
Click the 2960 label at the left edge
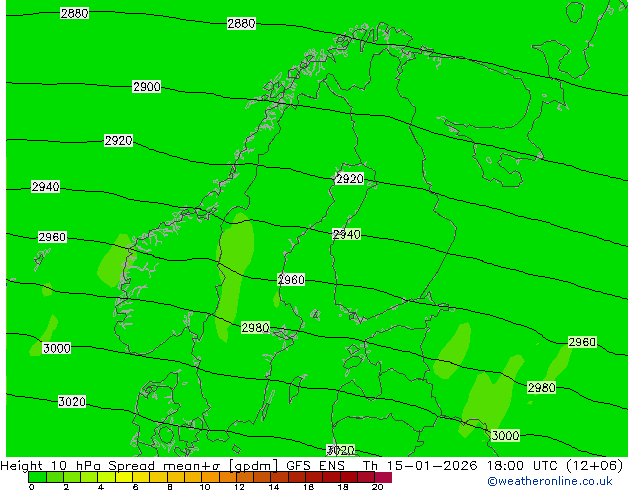pyautogui.click(x=52, y=237)
